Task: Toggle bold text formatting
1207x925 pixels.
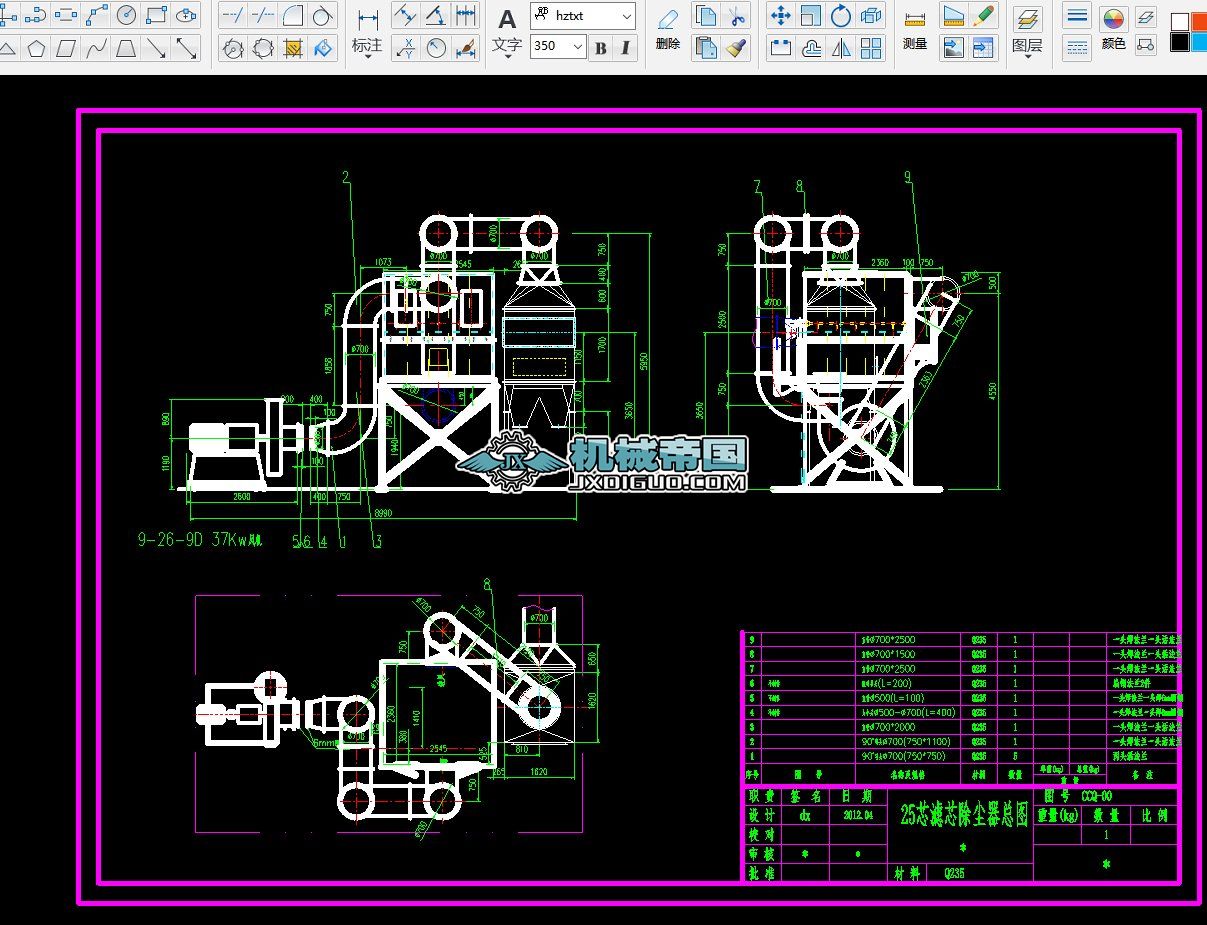Action: 600,47
